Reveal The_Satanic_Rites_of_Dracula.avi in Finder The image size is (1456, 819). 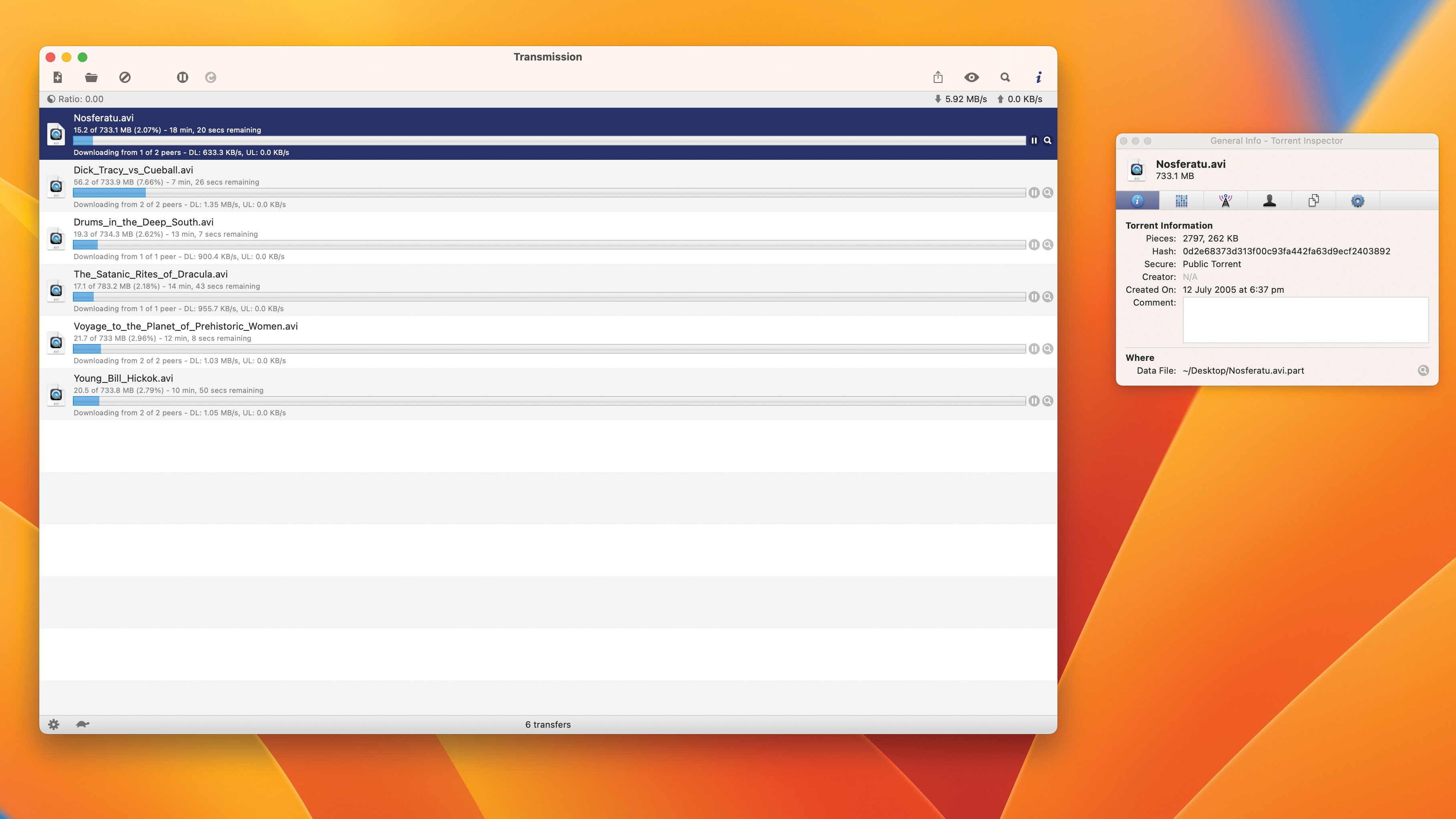pyautogui.click(x=1047, y=297)
